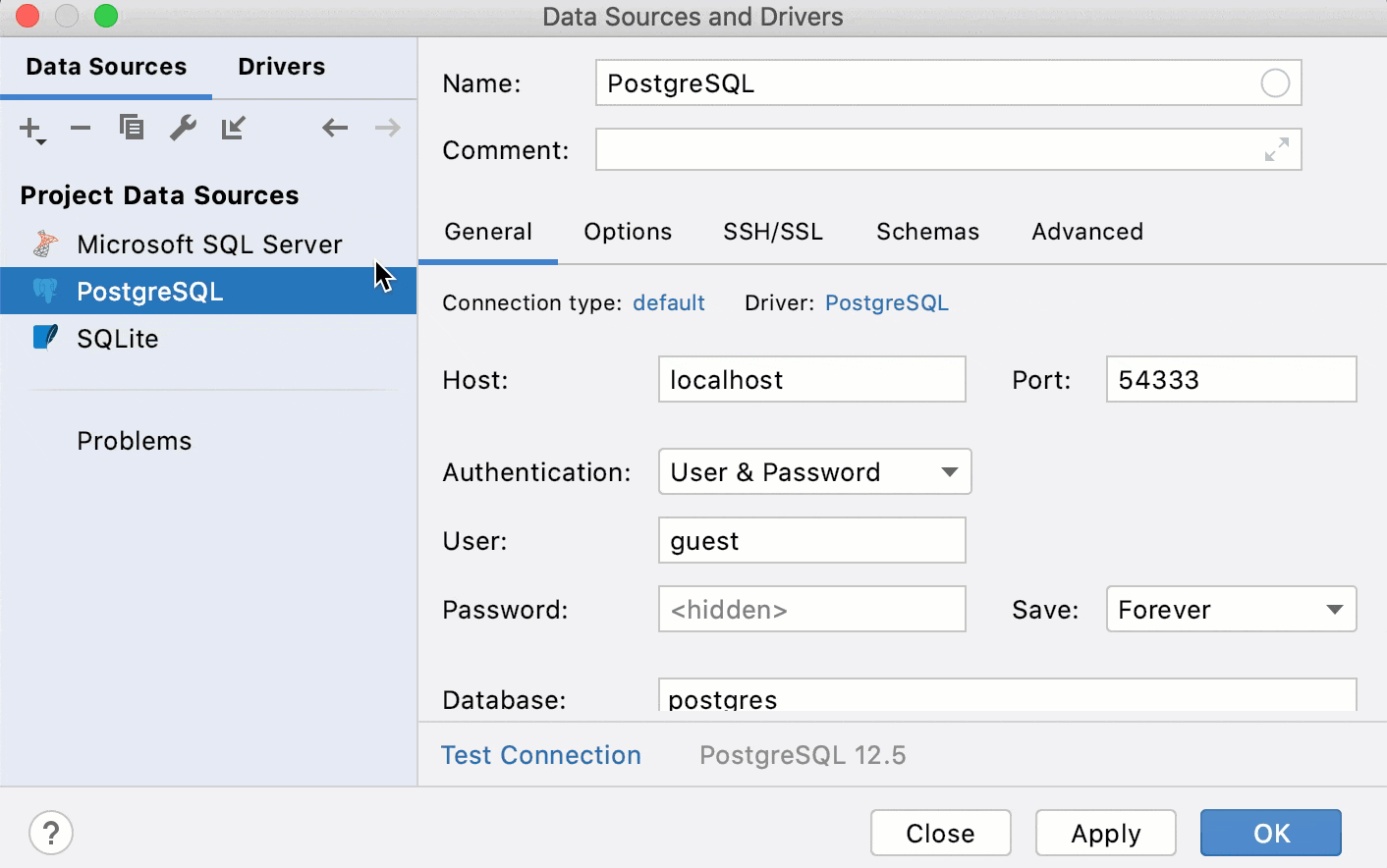This screenshot has height=868, width=1387.
Task: Open the Drivers tab
Action: coord(281,66)
